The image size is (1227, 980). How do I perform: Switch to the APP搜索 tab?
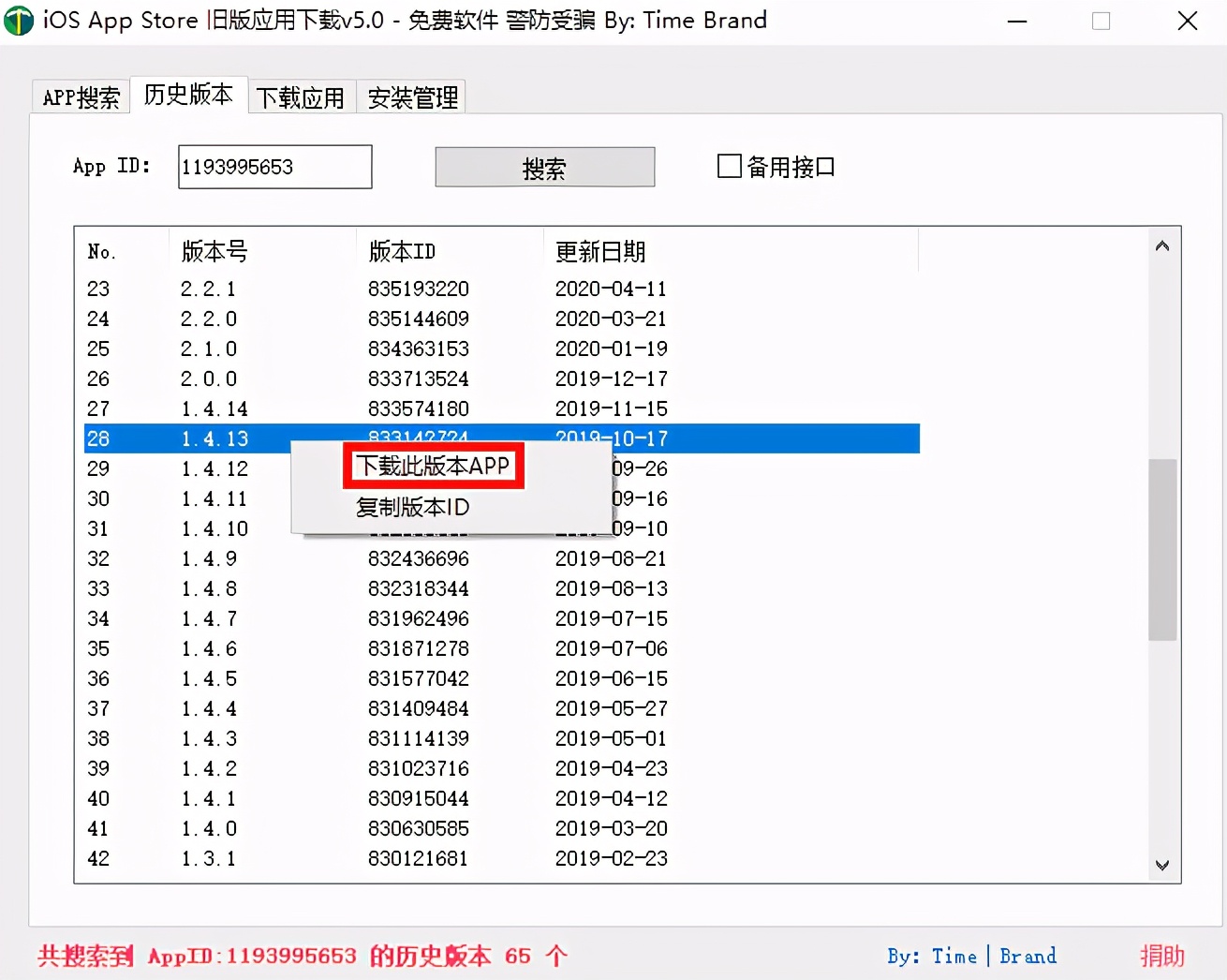pos(80,95)
